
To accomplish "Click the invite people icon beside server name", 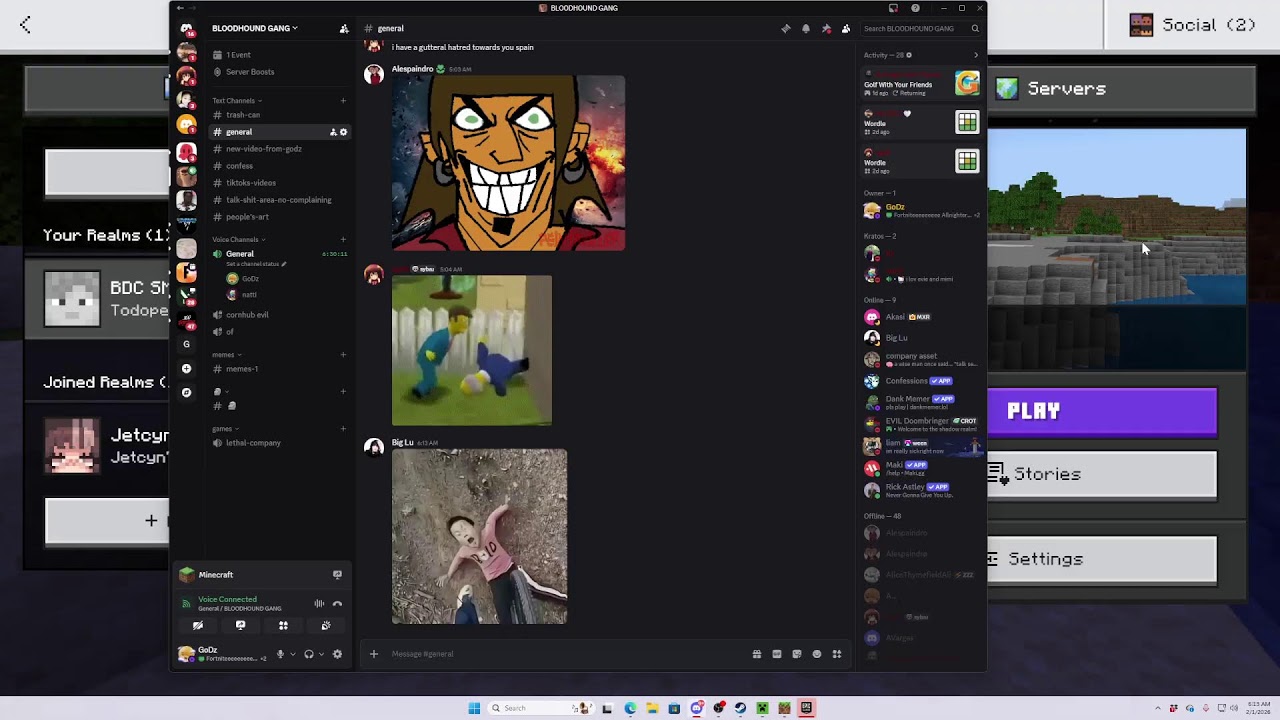I will [x=344, y=29].
